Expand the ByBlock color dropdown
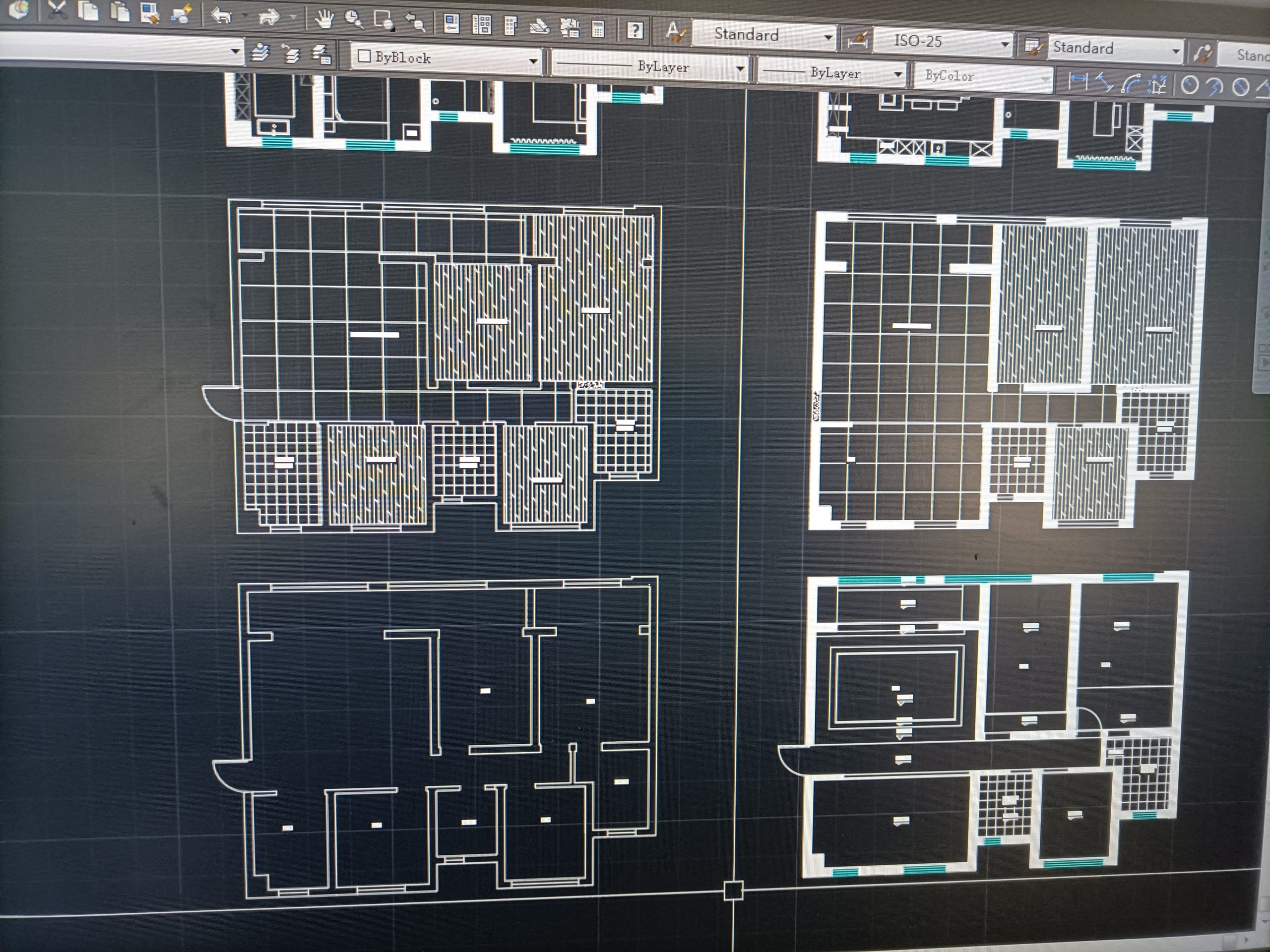 (x=533, y=61)
